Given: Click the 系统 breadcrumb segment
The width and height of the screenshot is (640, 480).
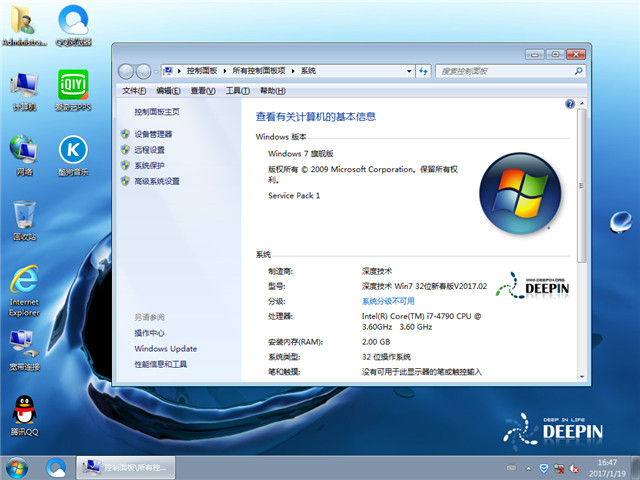Looking at the screenshot, I should [x=308, y=71].
